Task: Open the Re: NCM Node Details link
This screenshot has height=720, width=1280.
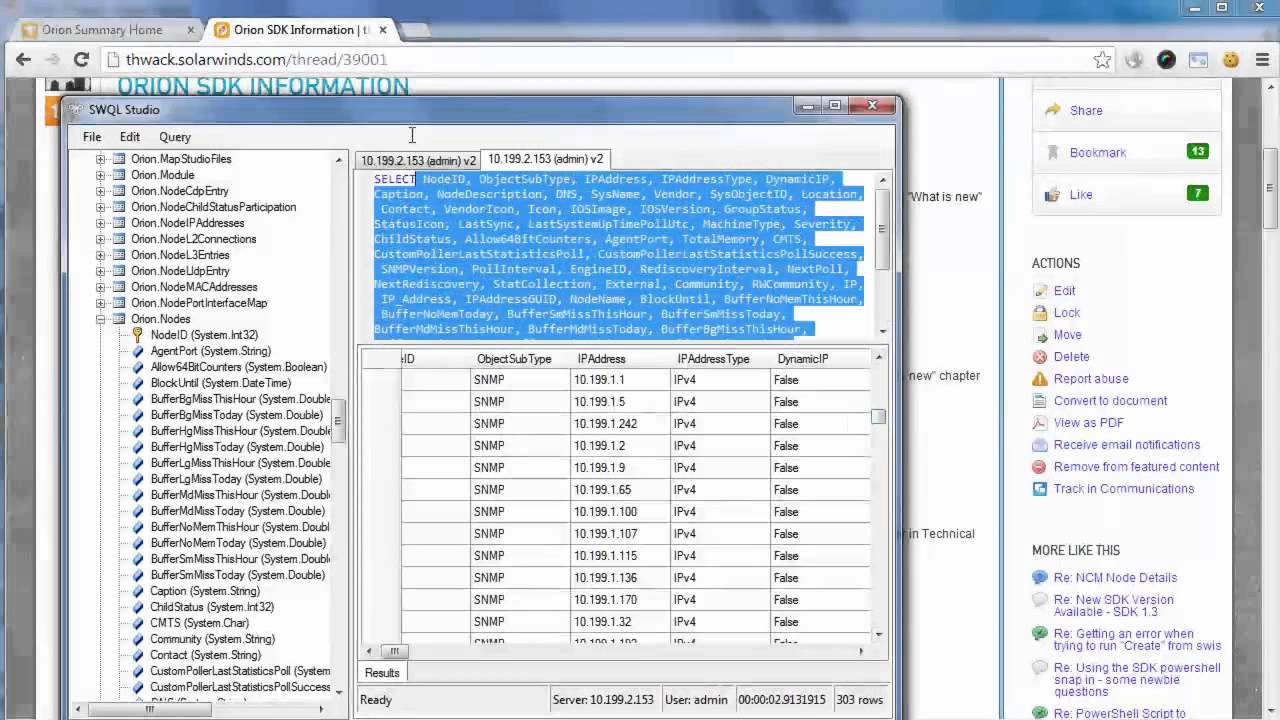Action: point(1115,578)
